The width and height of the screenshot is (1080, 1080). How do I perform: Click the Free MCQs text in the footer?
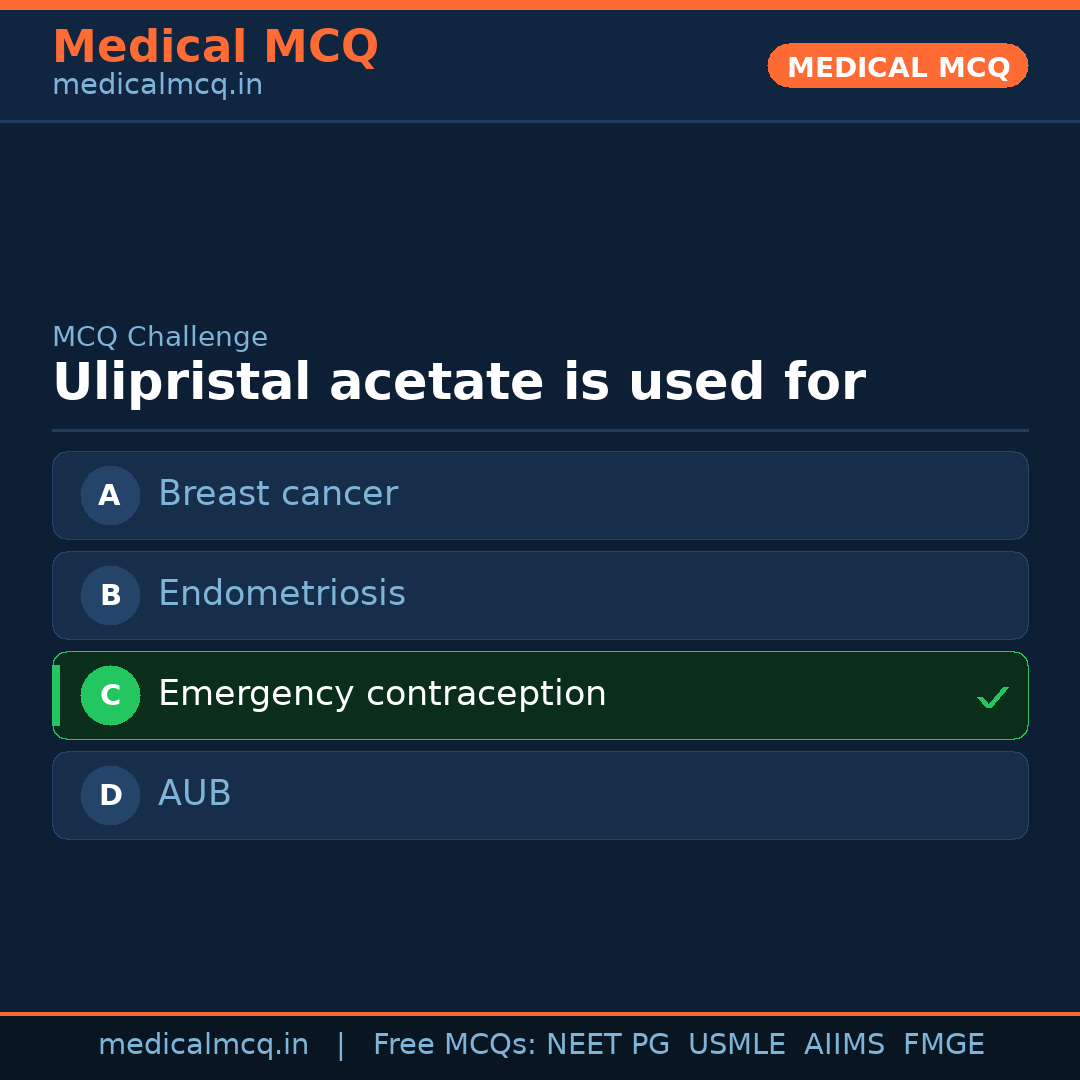[454, 1045]
